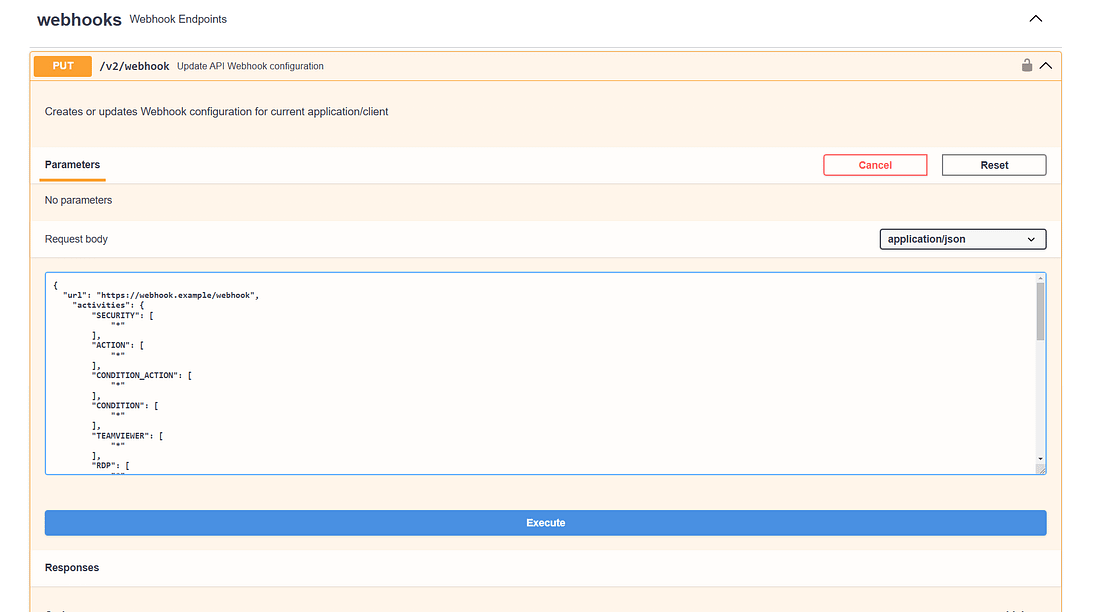Cancel the try-it-out mode

click(875, 165)
